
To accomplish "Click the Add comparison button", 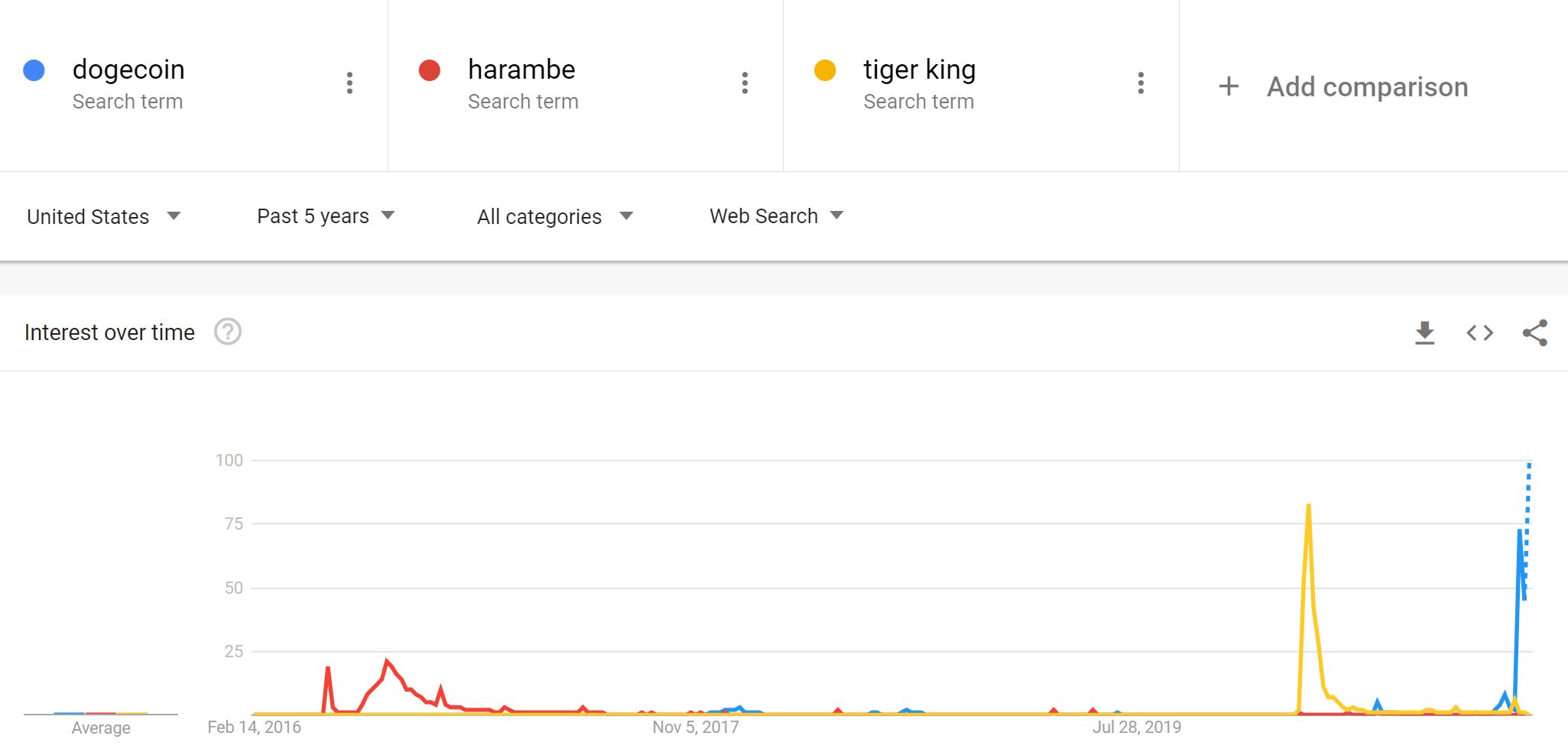I will click(1367, 86).
